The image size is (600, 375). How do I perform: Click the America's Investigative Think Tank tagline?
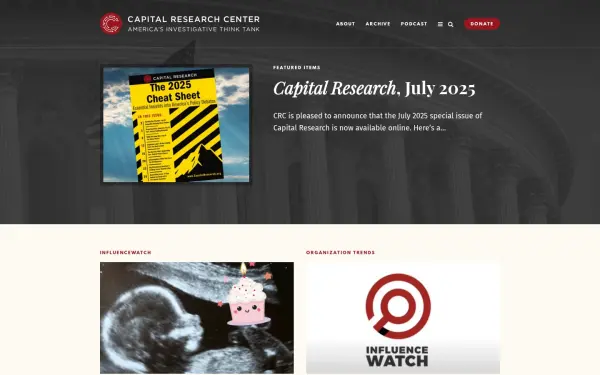click(194, 29)
